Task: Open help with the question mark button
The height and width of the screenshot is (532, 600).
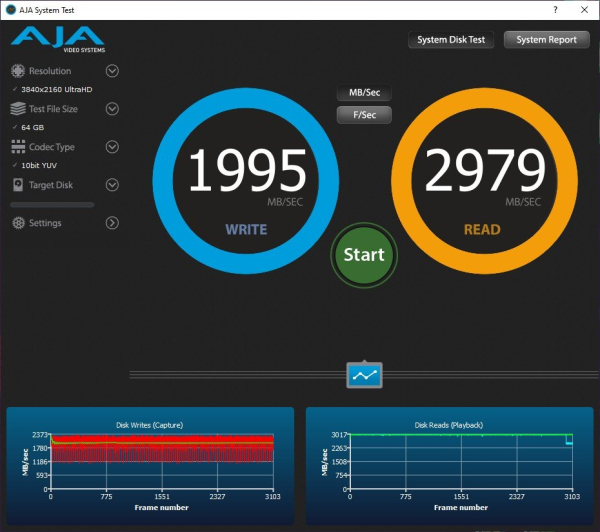Action: click(x=555, y=10)
